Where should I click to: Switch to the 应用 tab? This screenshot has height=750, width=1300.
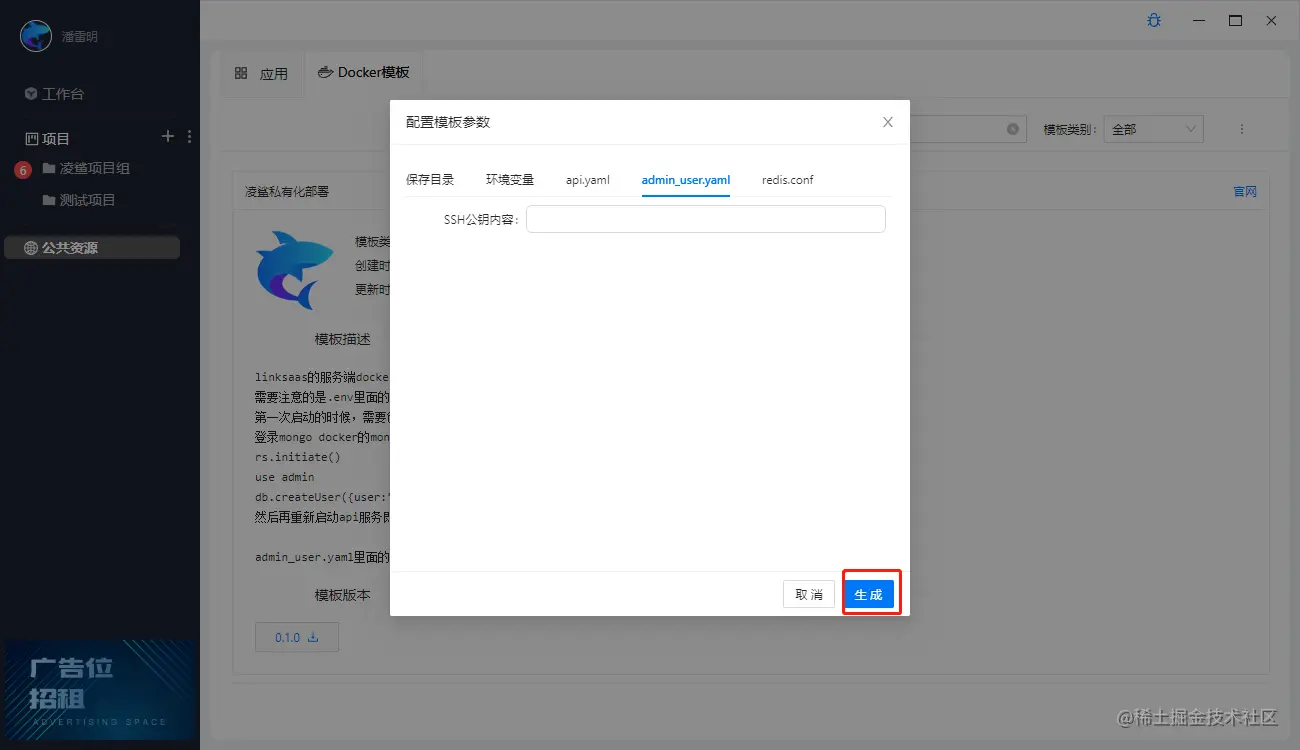pos(263,71)
